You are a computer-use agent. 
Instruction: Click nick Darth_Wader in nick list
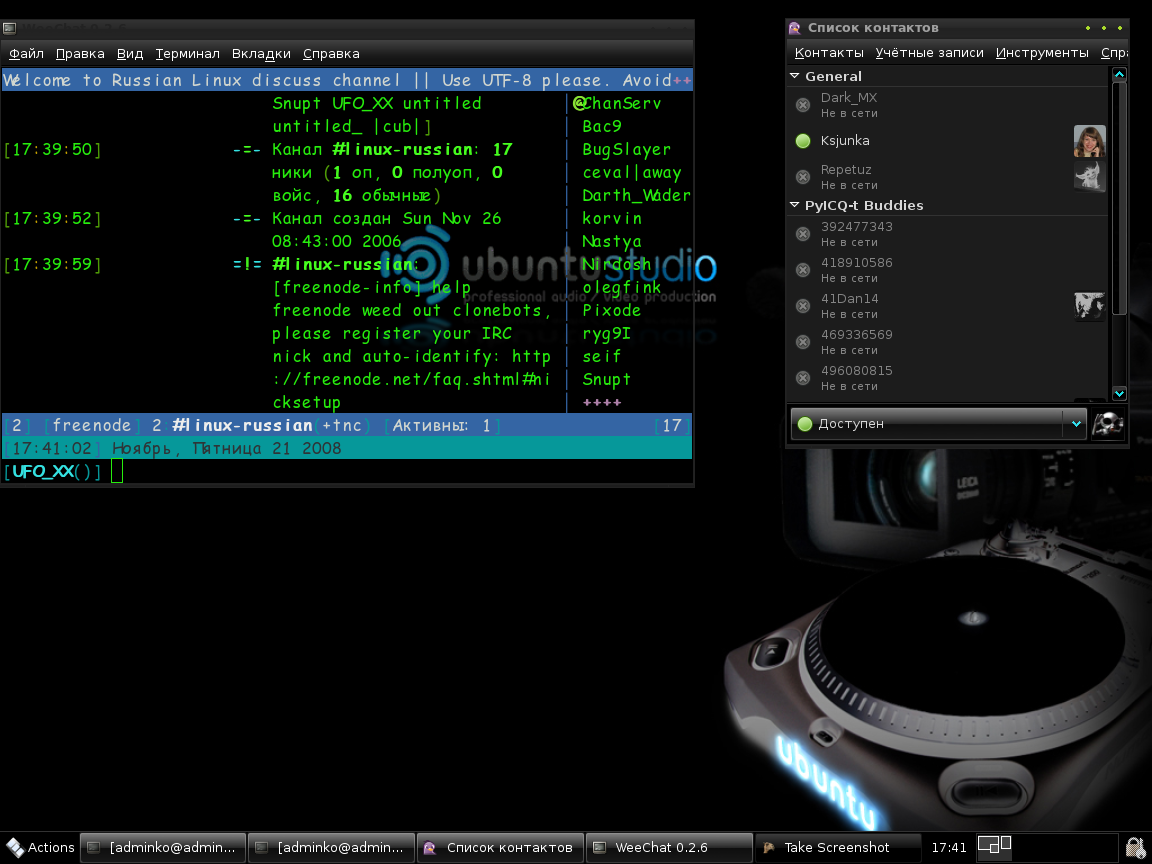click(x=636, y=195)
